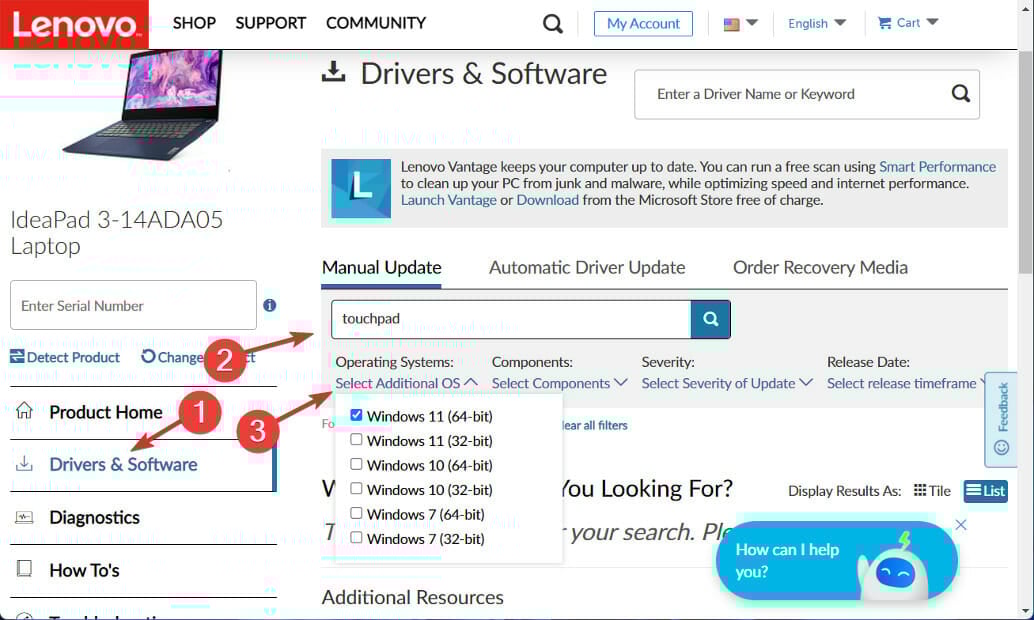Click the Clear all filters link
1034x620 pixels.
click(x=593, y=425)
